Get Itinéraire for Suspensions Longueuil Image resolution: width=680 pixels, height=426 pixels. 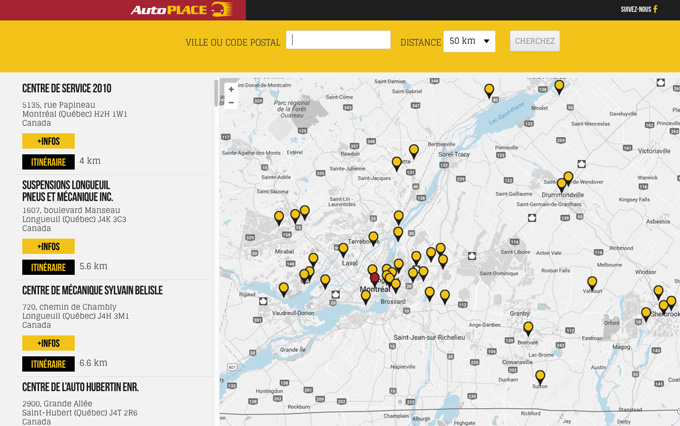pos(49,267)
